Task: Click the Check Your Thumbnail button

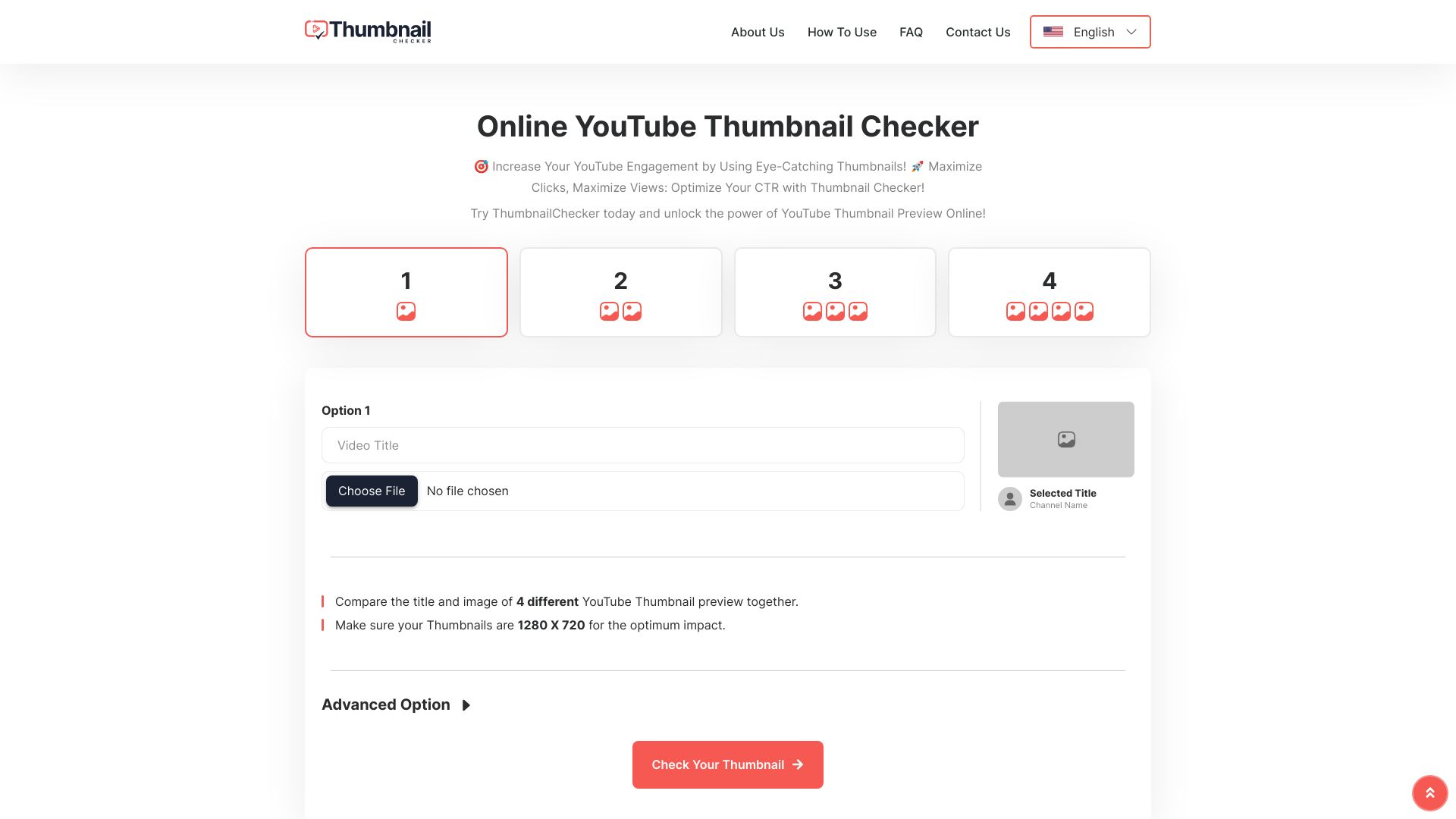Action: tap(727, 764)
